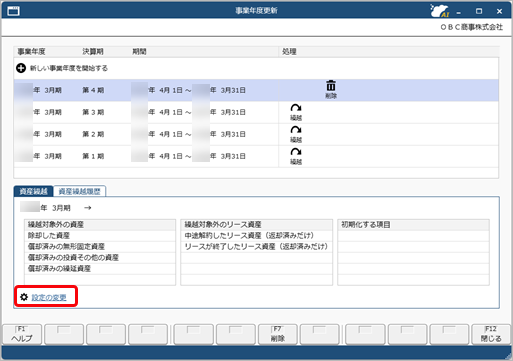Click the F7 削除 function button
Viewport: 513px width, 361px height.
pos(278,334)
